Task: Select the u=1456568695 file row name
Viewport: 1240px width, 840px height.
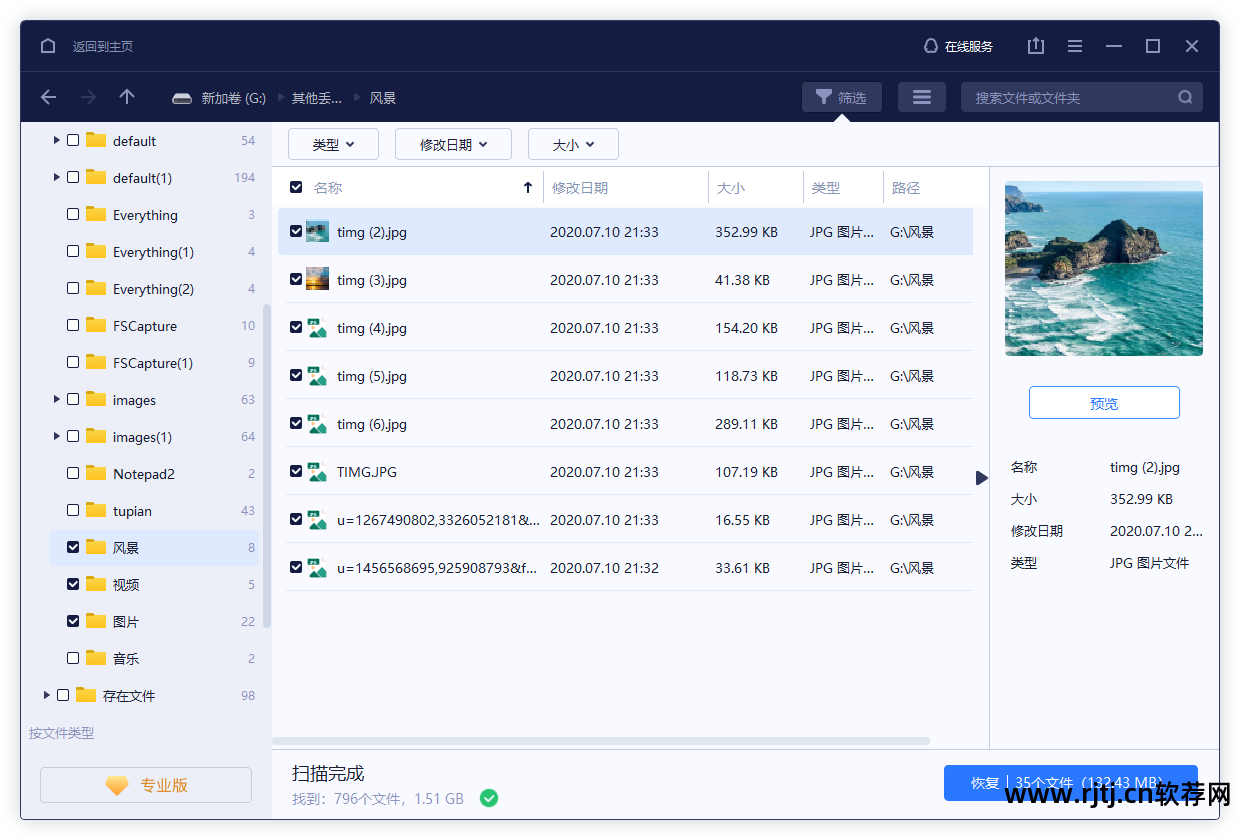Action: [438, 567]
